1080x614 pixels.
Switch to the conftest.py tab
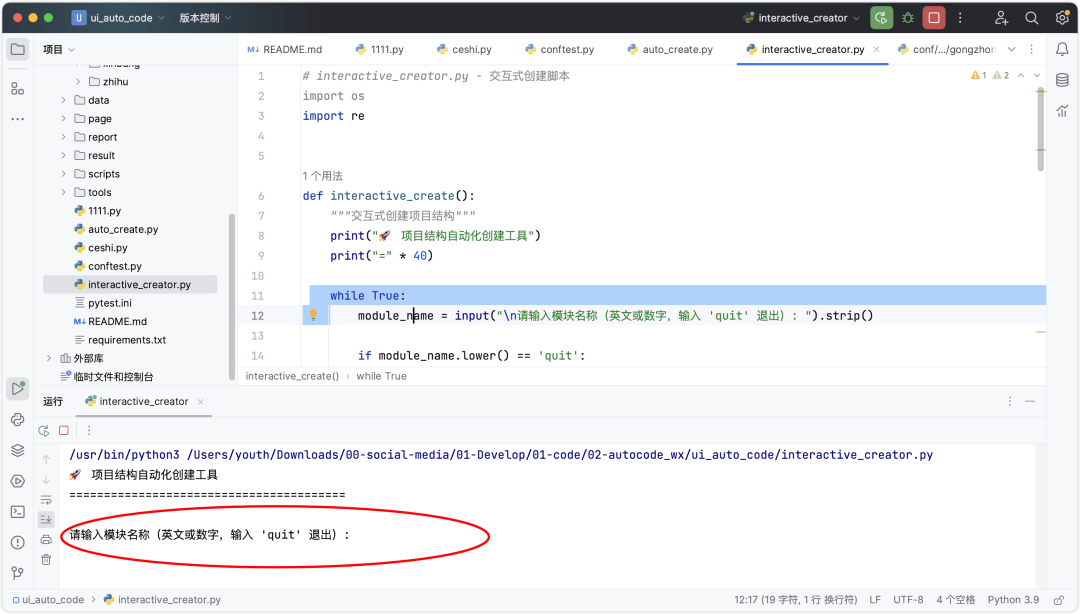click(x=559, y=49)
